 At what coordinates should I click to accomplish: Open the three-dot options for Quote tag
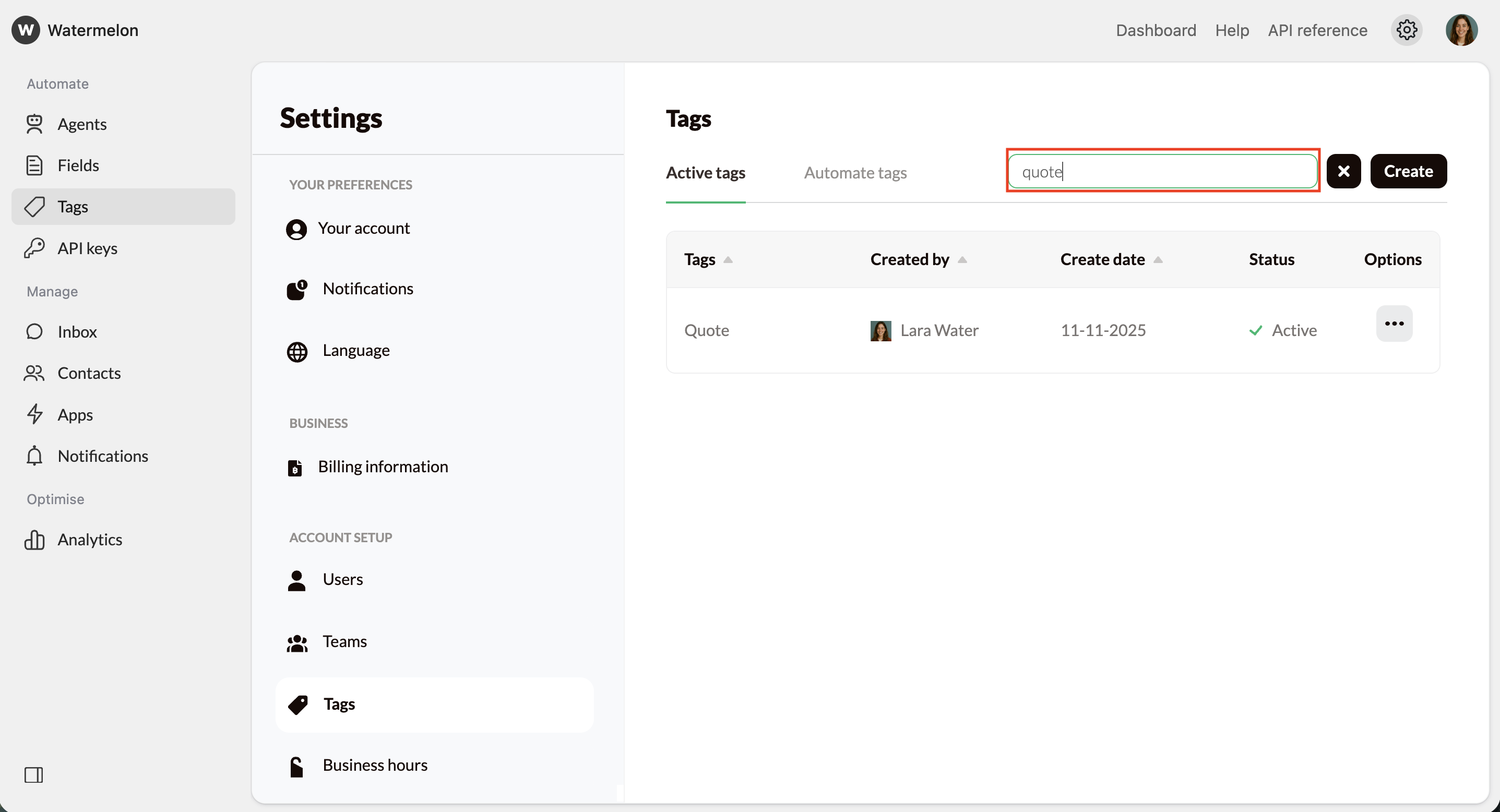[x=1394, y=324]
